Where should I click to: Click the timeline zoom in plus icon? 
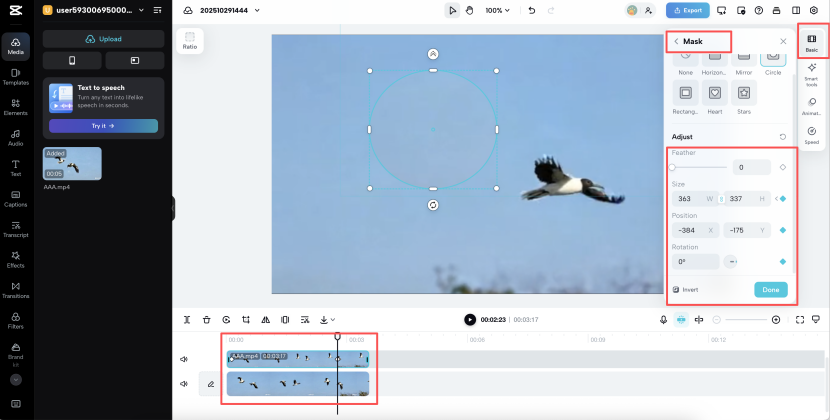coord(776,320)
